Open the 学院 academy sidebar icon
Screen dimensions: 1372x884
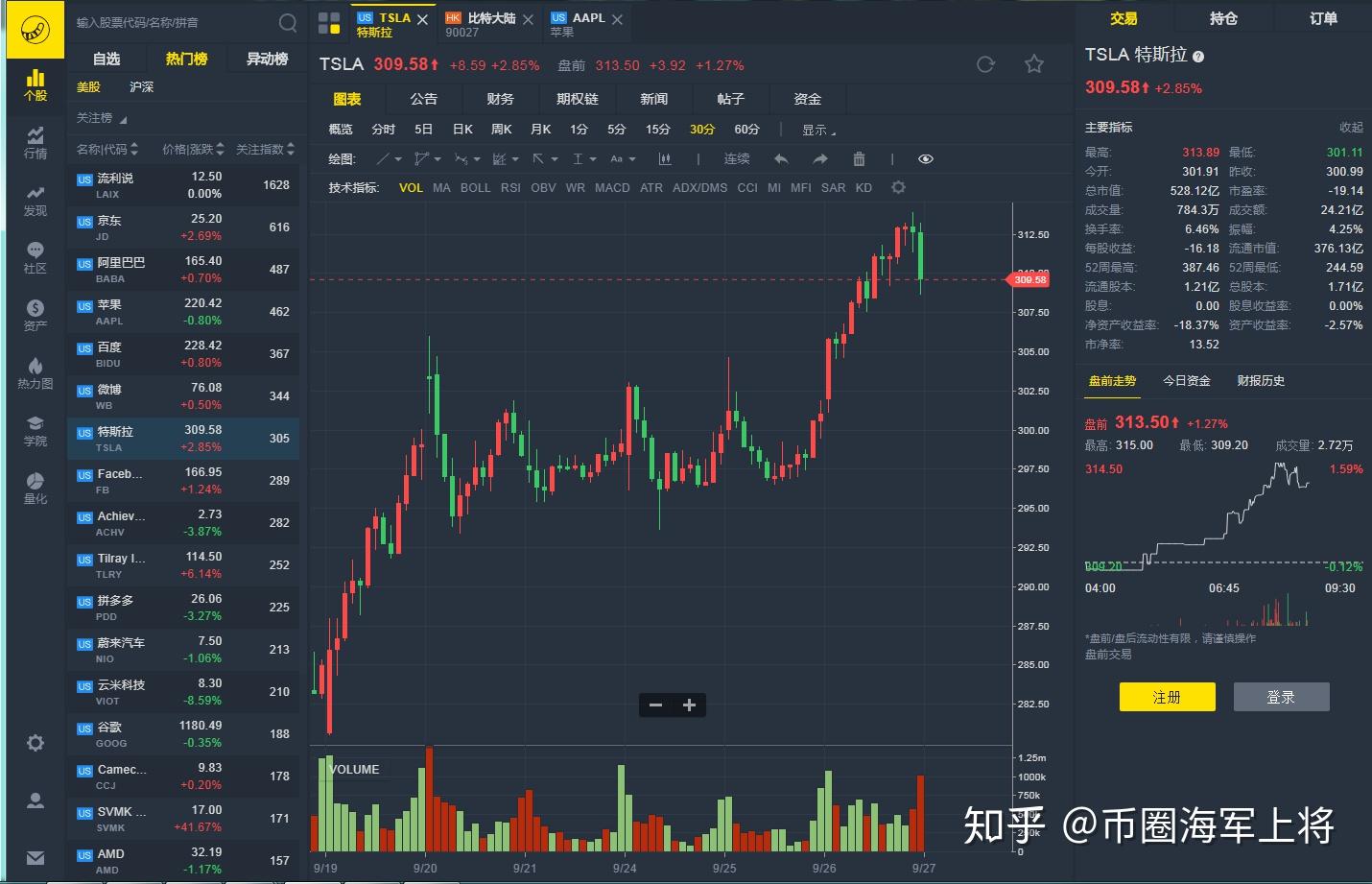(35, 433)
